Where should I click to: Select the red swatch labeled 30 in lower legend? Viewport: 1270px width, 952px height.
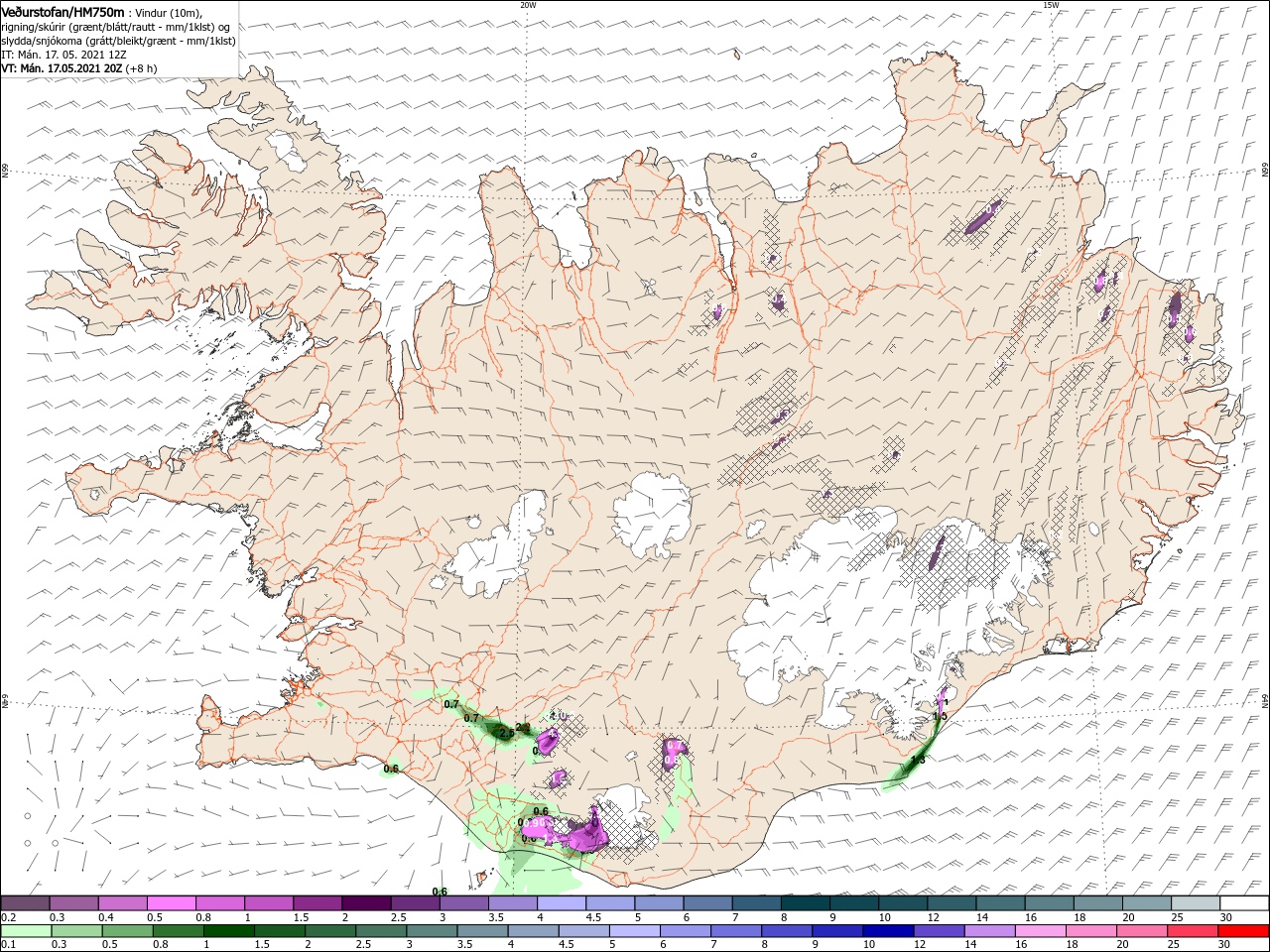click(x=1242, y=931)
